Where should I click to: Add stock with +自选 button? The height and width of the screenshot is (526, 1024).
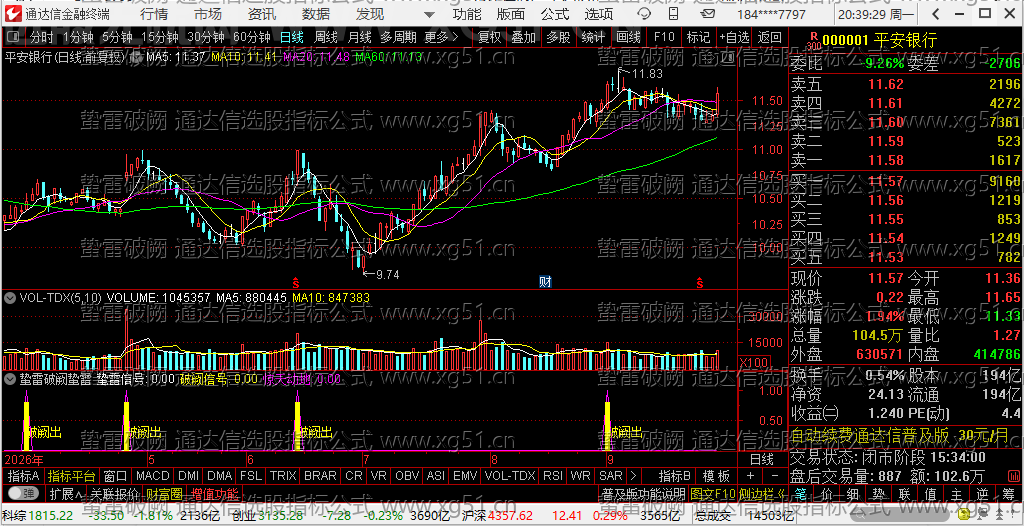735,37
